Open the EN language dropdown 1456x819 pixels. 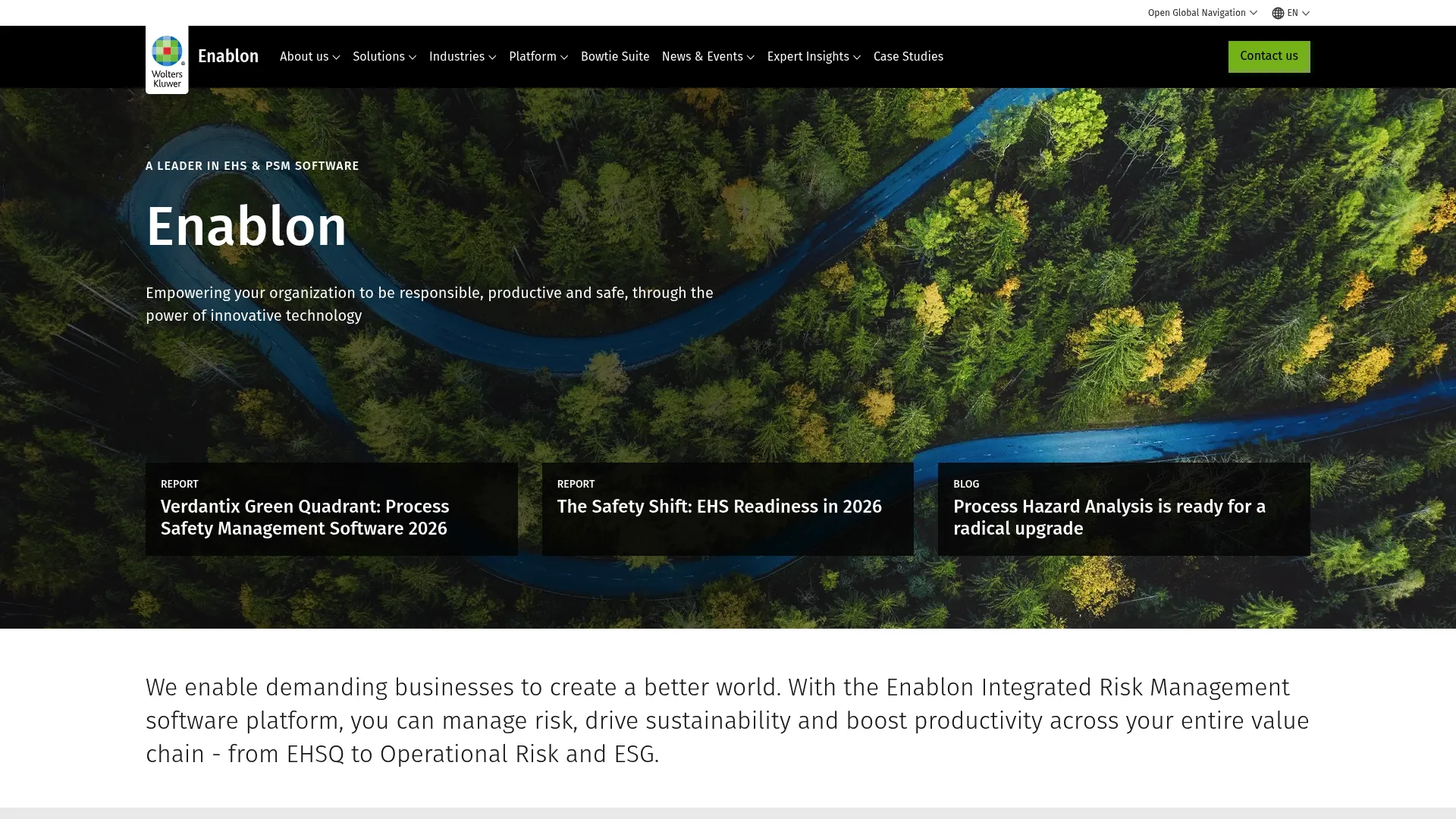click(1291, 13)
